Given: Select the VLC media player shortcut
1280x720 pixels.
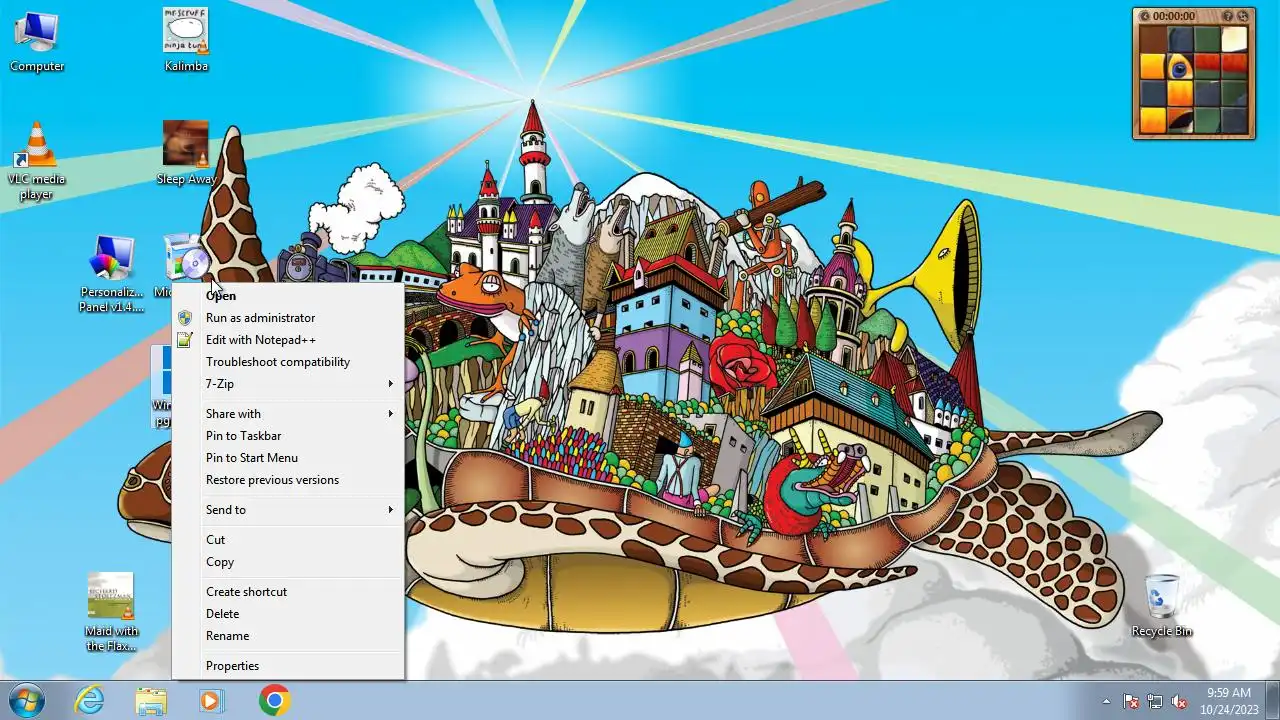Looking at the screenshot, I should tap(37, 160).
